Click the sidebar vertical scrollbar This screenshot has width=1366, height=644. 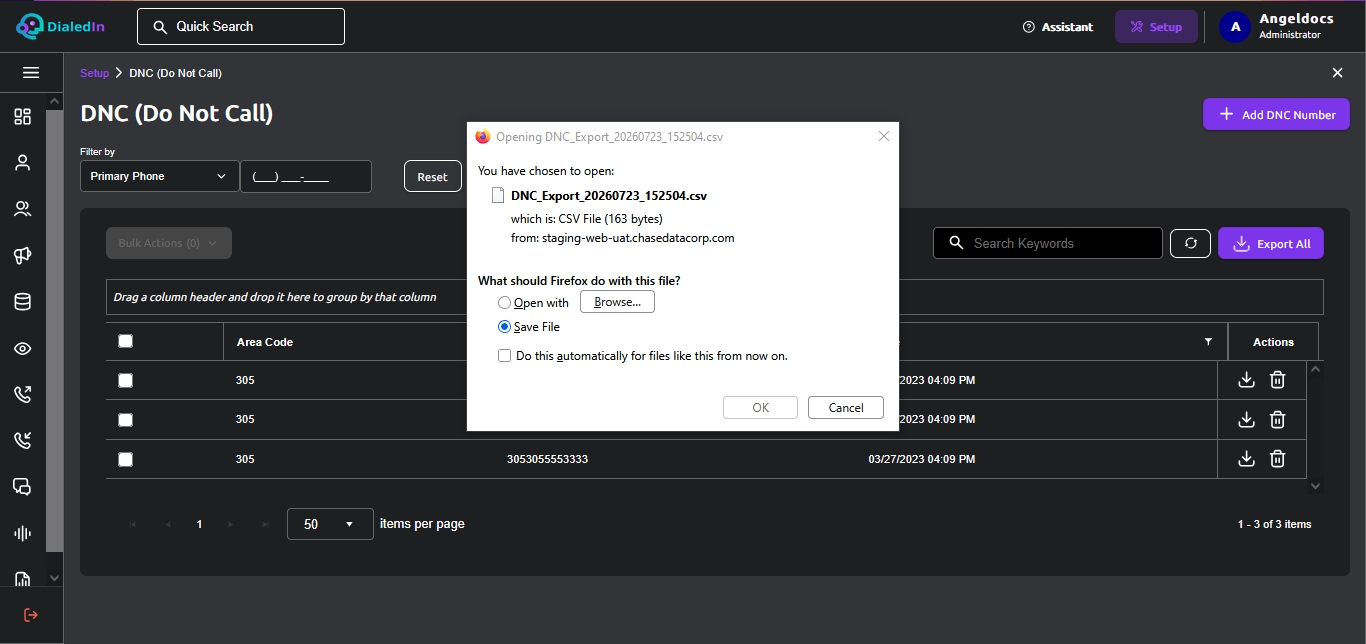coord(54,330)
